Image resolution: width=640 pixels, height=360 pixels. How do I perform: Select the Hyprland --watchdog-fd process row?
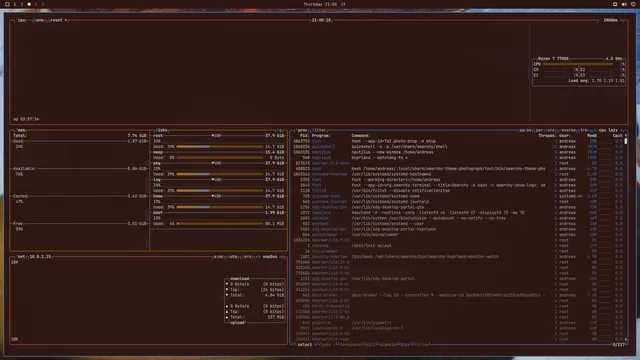tap(458, 158)
